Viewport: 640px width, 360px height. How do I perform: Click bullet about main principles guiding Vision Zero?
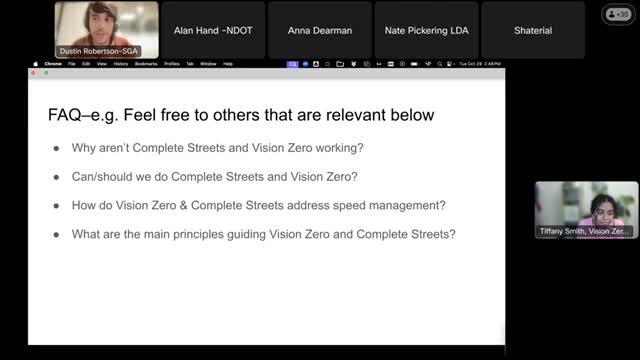(x=264, y=234)
